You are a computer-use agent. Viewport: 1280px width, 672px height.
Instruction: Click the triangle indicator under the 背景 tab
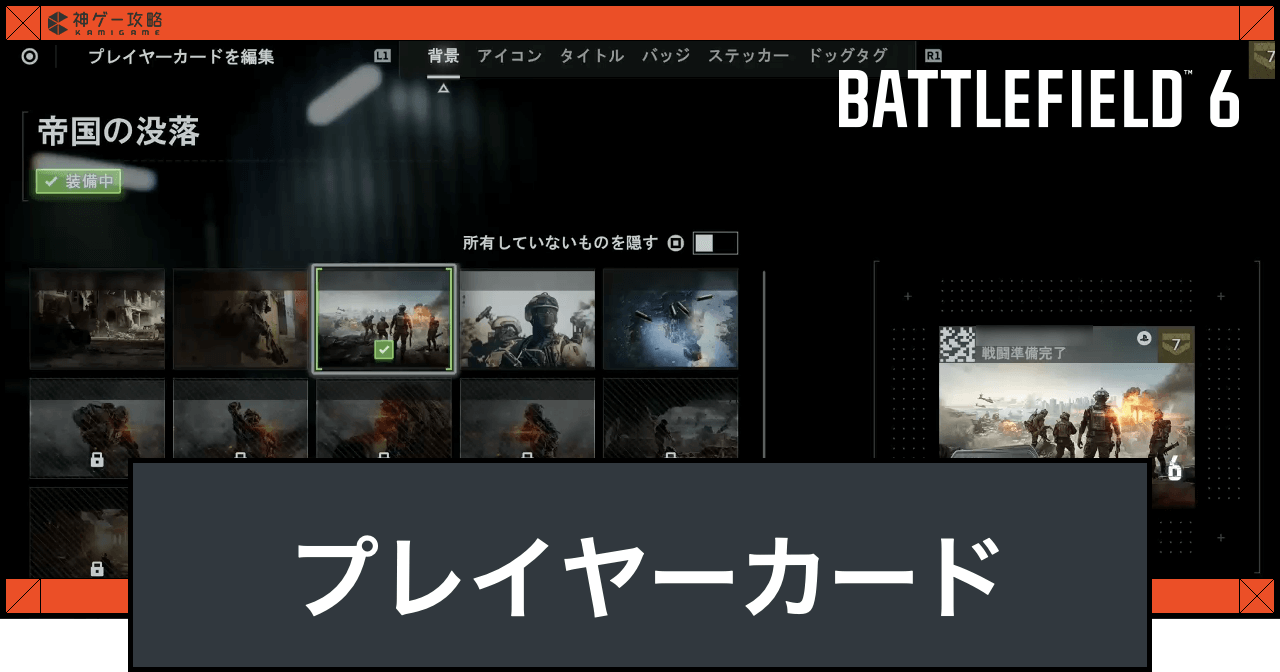pos(443,88)
